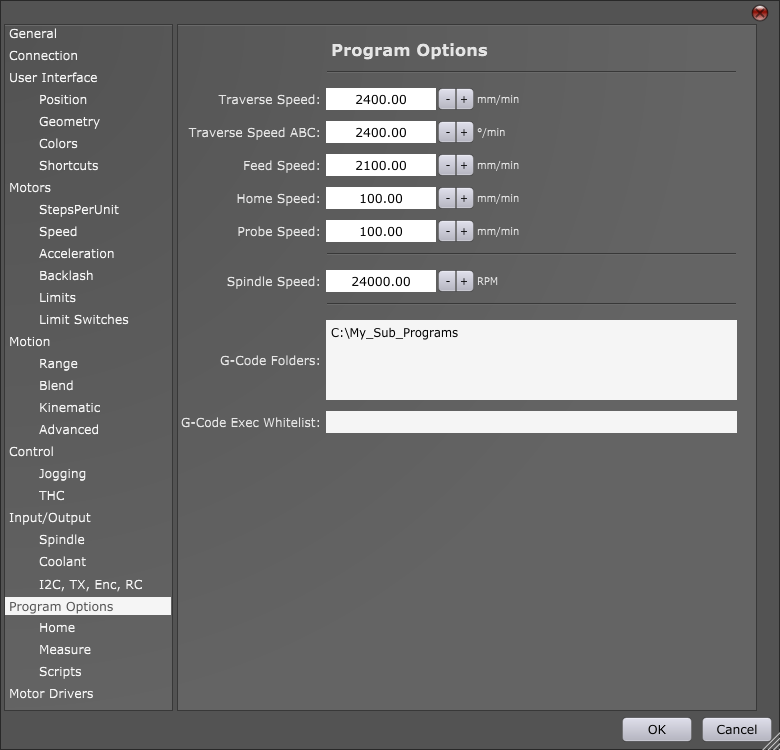
Task: Select Kinematic under Motion
Action: pyautogui.click(x=70, y=407)
